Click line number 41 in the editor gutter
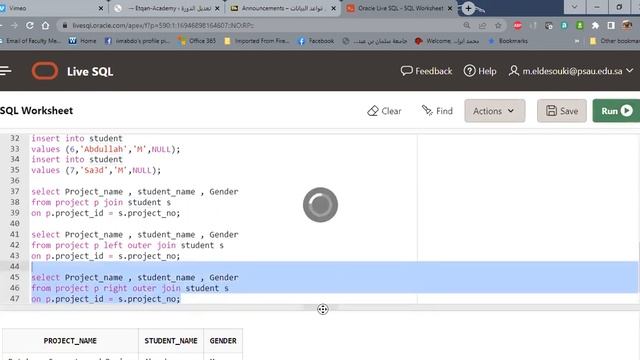Viewport: 640px width, 360px height. [x=15, y=234]
